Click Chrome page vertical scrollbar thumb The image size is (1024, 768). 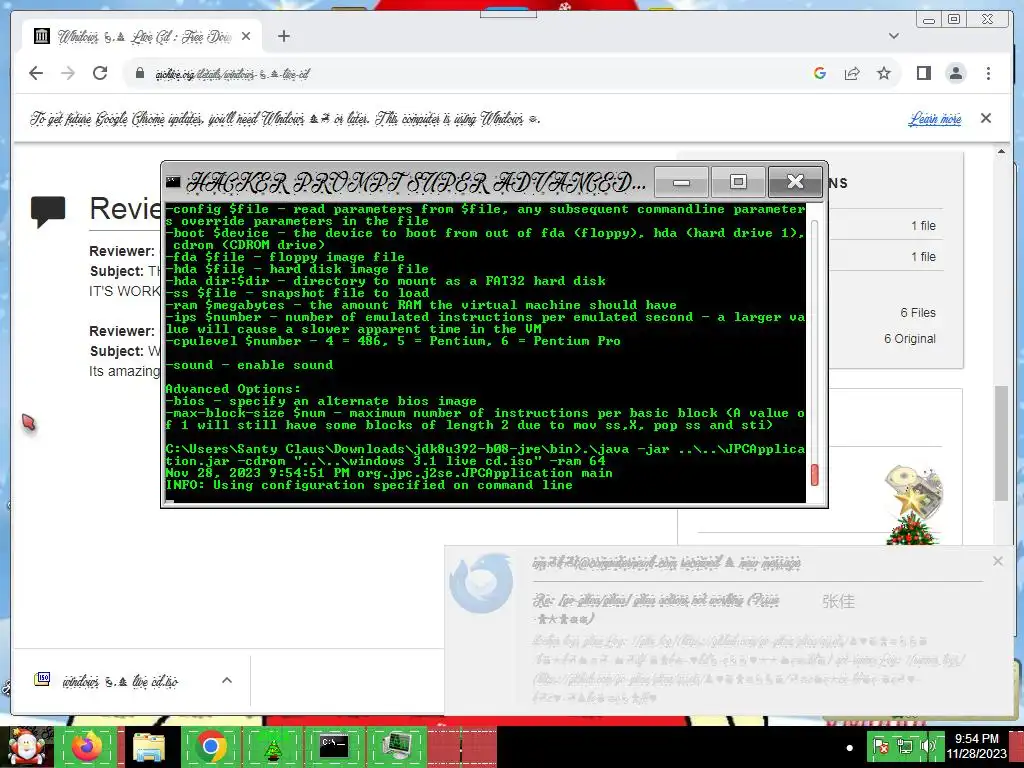tap(1001, 443)
